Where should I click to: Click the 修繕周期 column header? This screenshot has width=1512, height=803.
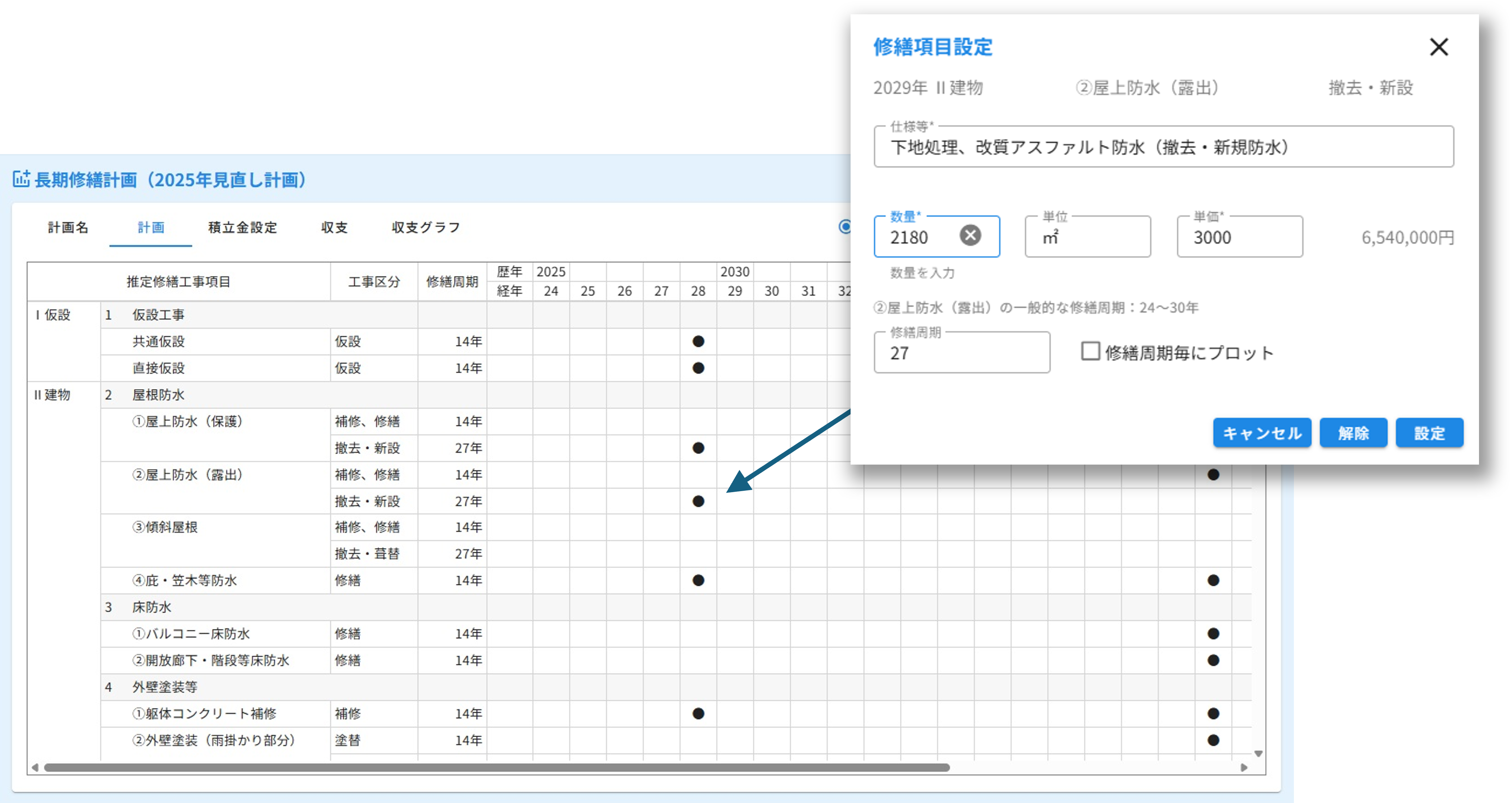pyautogui.click(x=452, y=282)
